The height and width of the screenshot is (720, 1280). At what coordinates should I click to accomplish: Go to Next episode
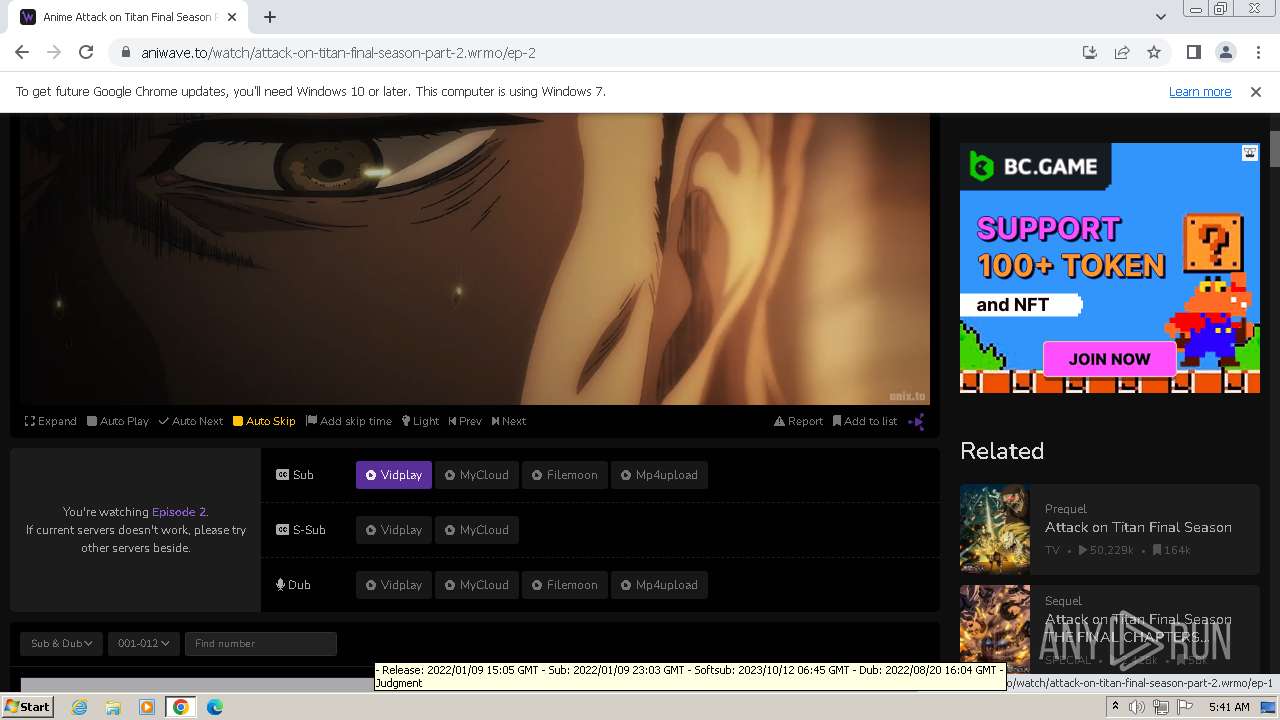click(509, 421)
